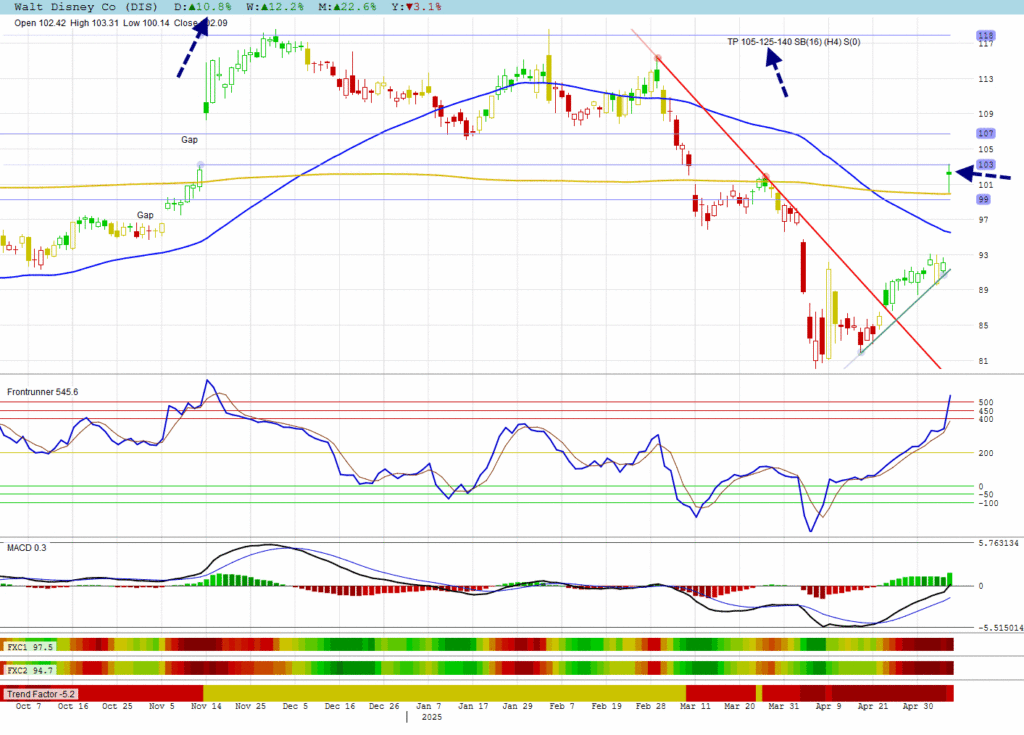The height and width of the screenshot is (735, 1024).
Task: Click the -100 level on Frontrunner axis
Action: [988, 503]
